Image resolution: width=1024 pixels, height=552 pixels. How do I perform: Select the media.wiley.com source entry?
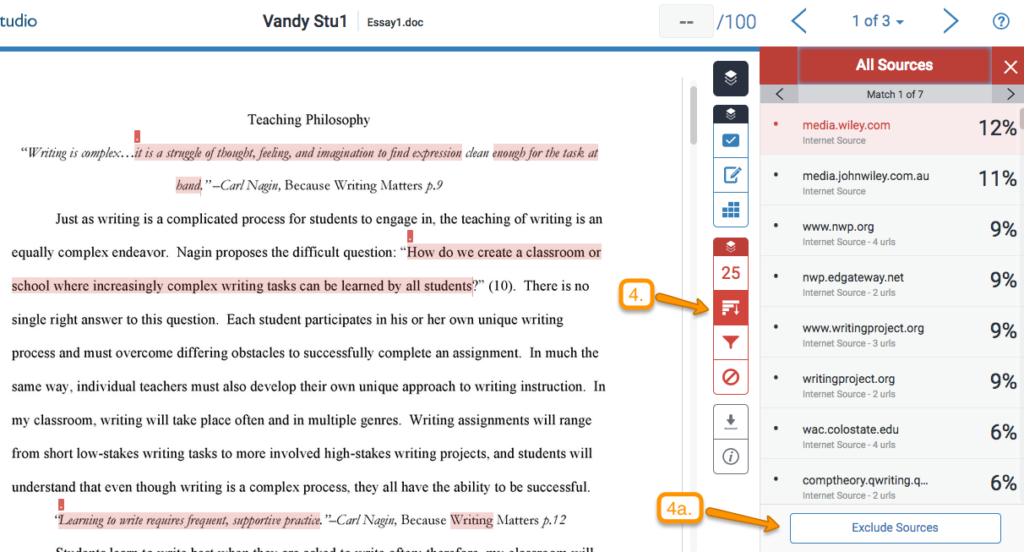point(846,126)
